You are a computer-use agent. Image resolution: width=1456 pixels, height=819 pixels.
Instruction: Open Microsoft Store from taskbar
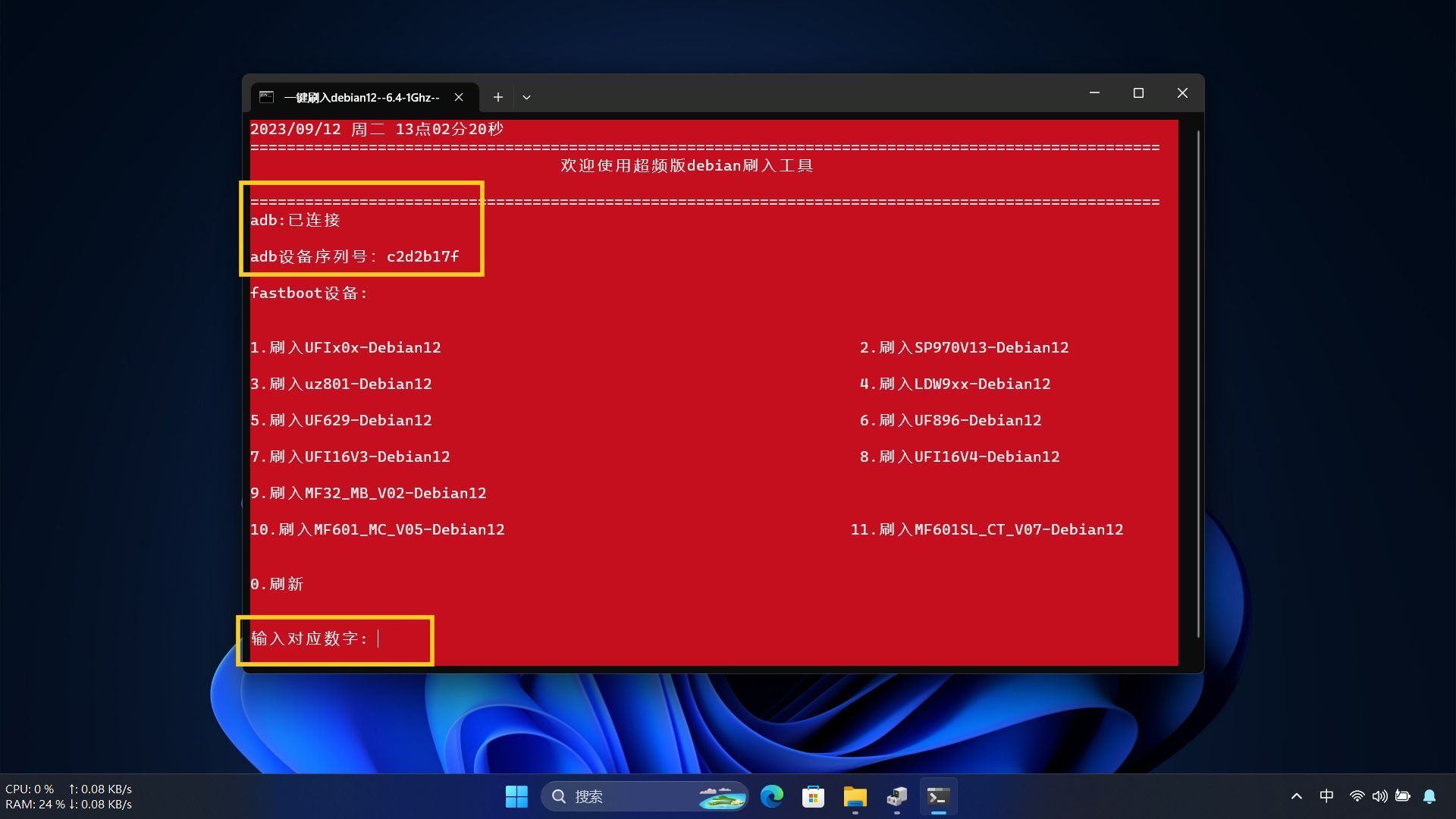(813, 796)
